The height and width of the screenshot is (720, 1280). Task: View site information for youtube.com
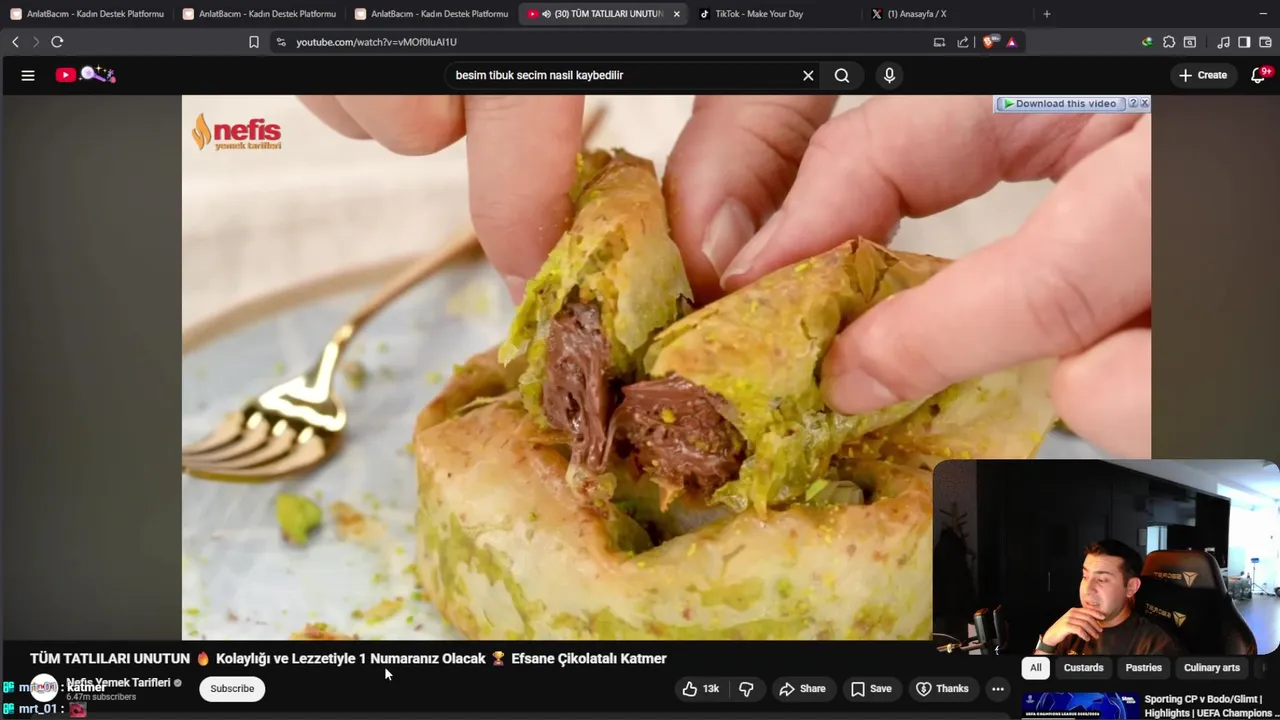pyautogui.click(x=281, y=42)
